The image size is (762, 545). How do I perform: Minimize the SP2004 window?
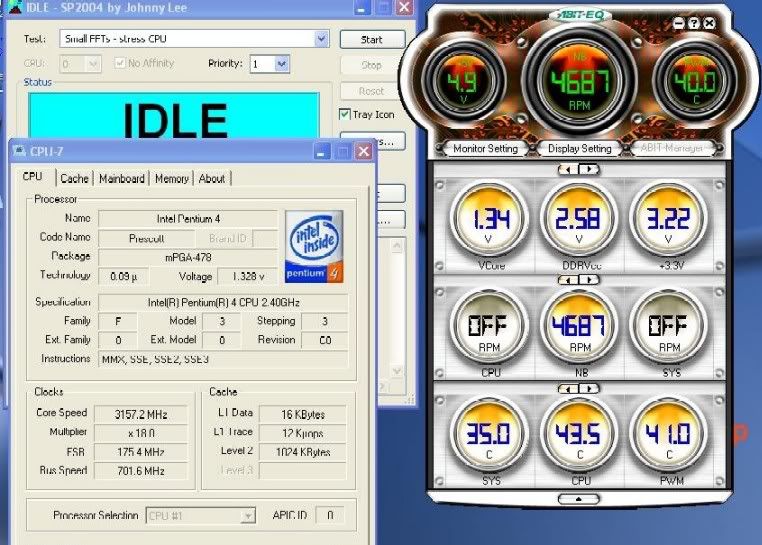pyautogui.click(x=361, y=7)
